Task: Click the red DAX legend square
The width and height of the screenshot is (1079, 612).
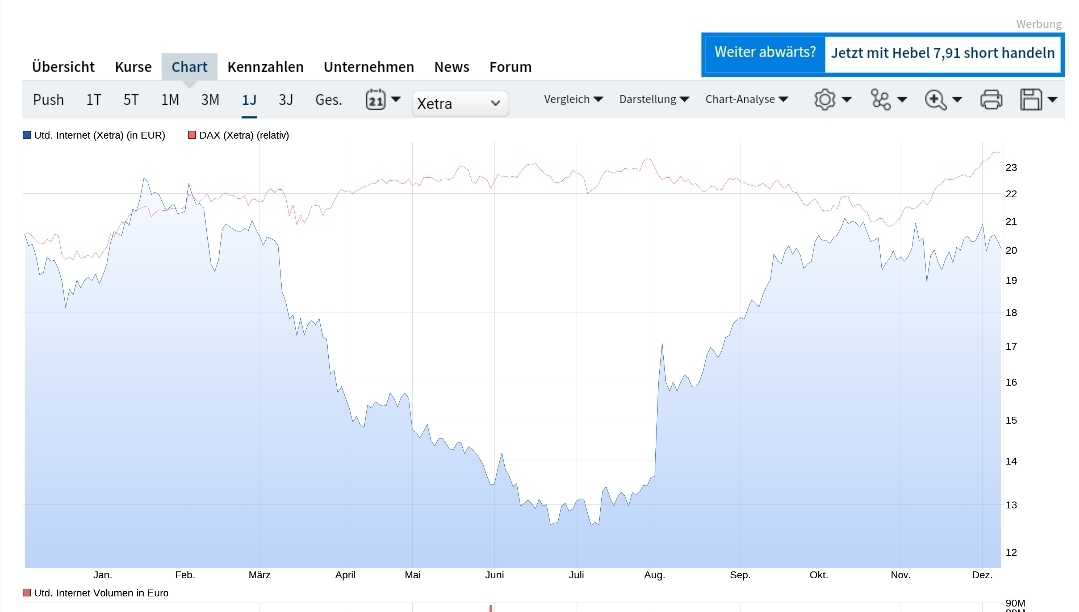Action: coord(191,135)
